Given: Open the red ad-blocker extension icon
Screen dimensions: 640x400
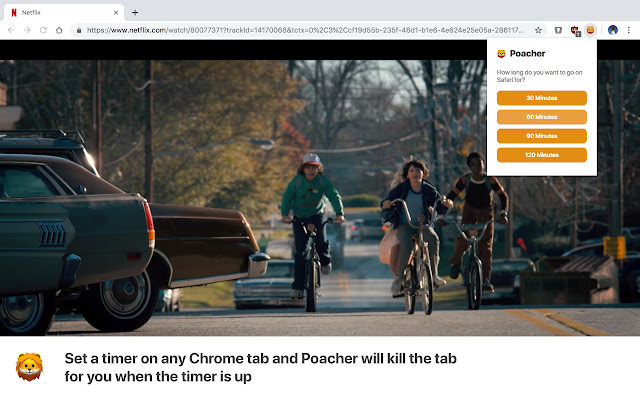Looking at the screenshot, I should (x=575, y=31).
